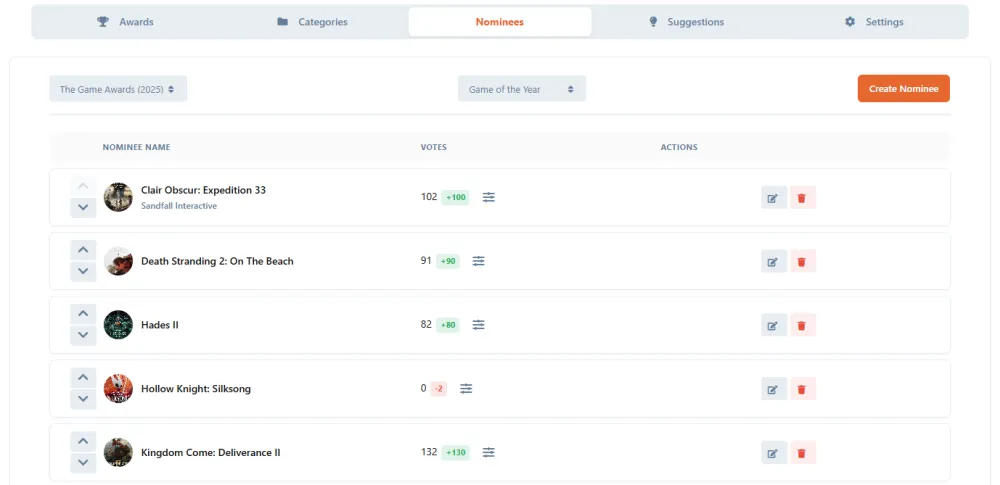Image resolution: width=1000 pixels, height=485 pixels.
Task: Move Hades II down one position
Action: 83,335
